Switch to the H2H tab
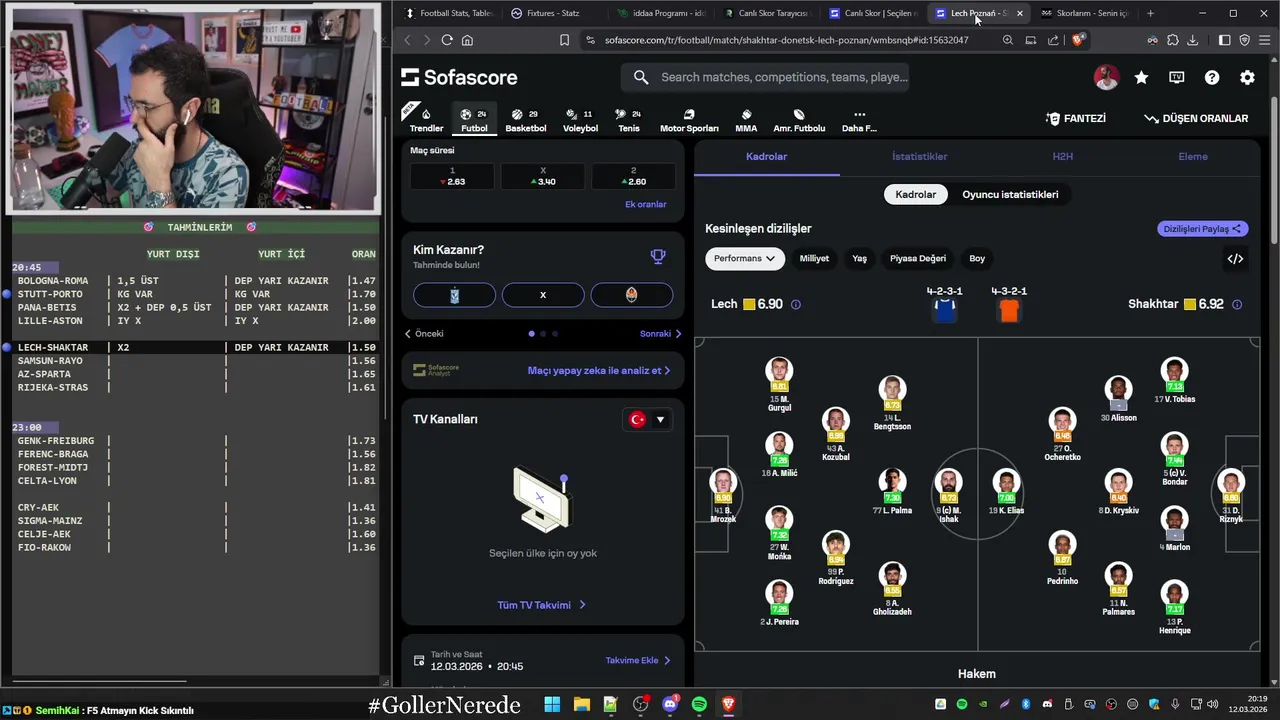This screenshot has height=720, width=1280. point(1062,156)
